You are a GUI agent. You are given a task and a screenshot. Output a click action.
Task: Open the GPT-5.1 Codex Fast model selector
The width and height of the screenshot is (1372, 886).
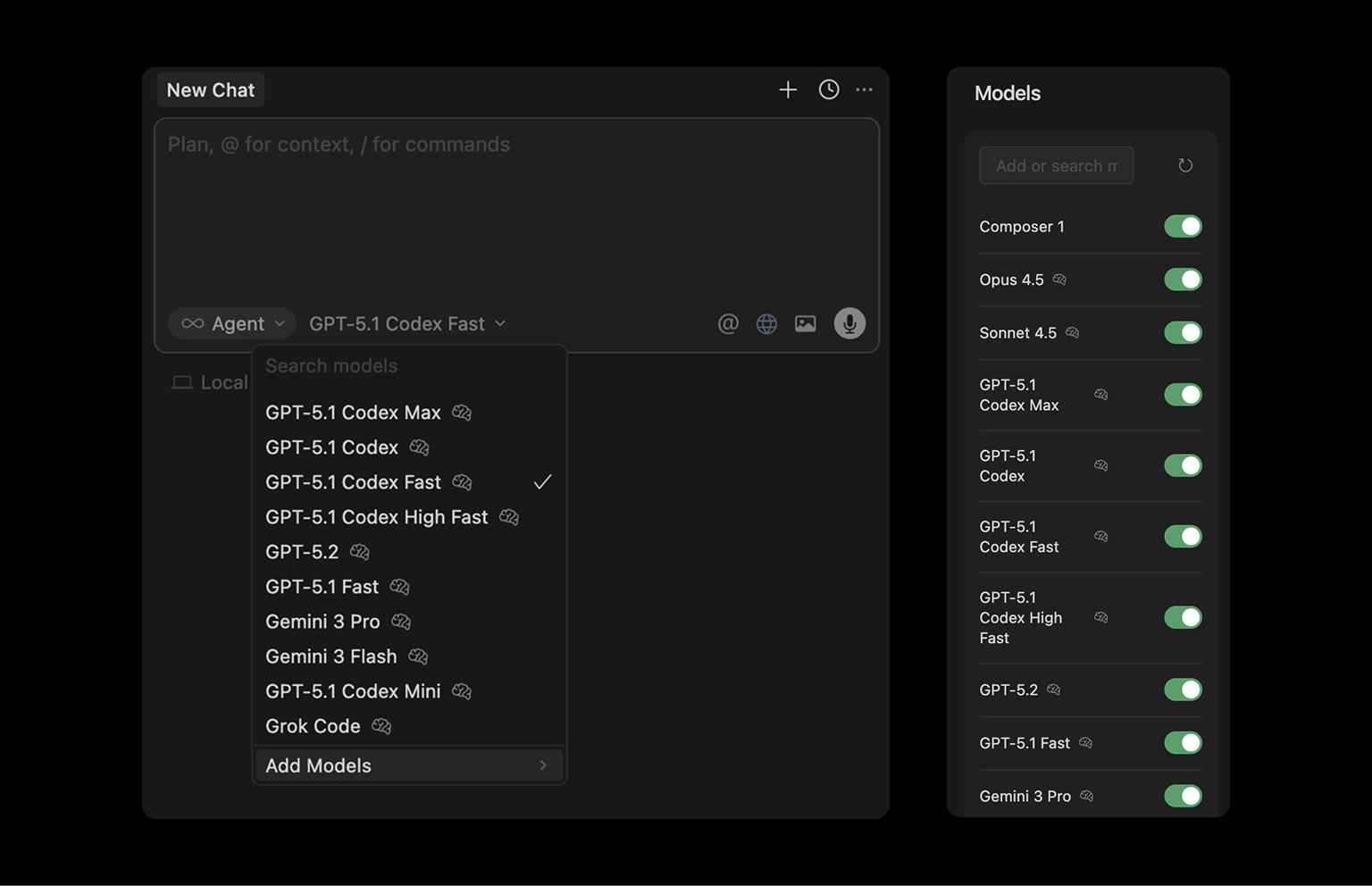[x=407, y=323]
